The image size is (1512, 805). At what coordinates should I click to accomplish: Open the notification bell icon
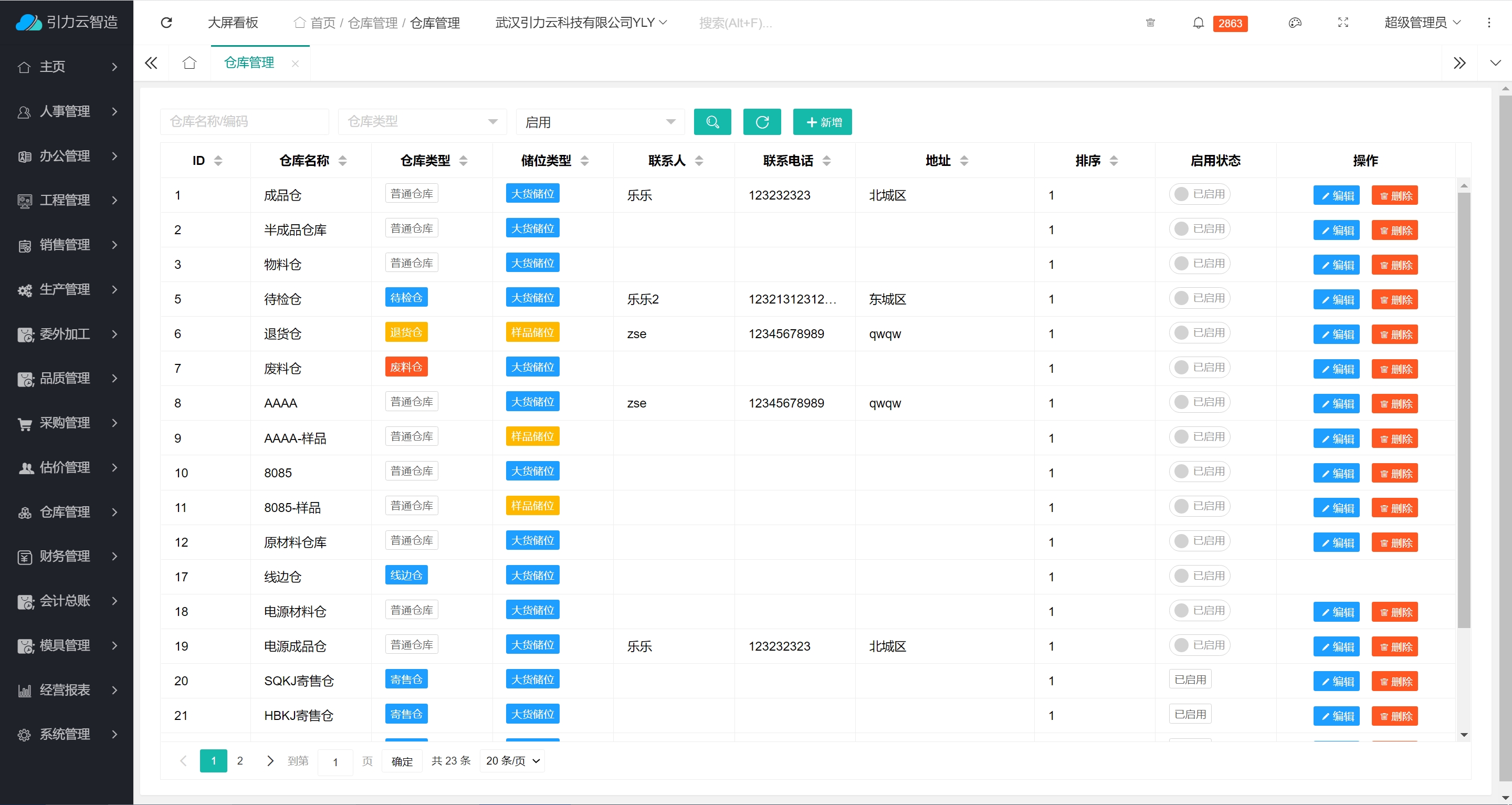click(x=1198, y=23)
